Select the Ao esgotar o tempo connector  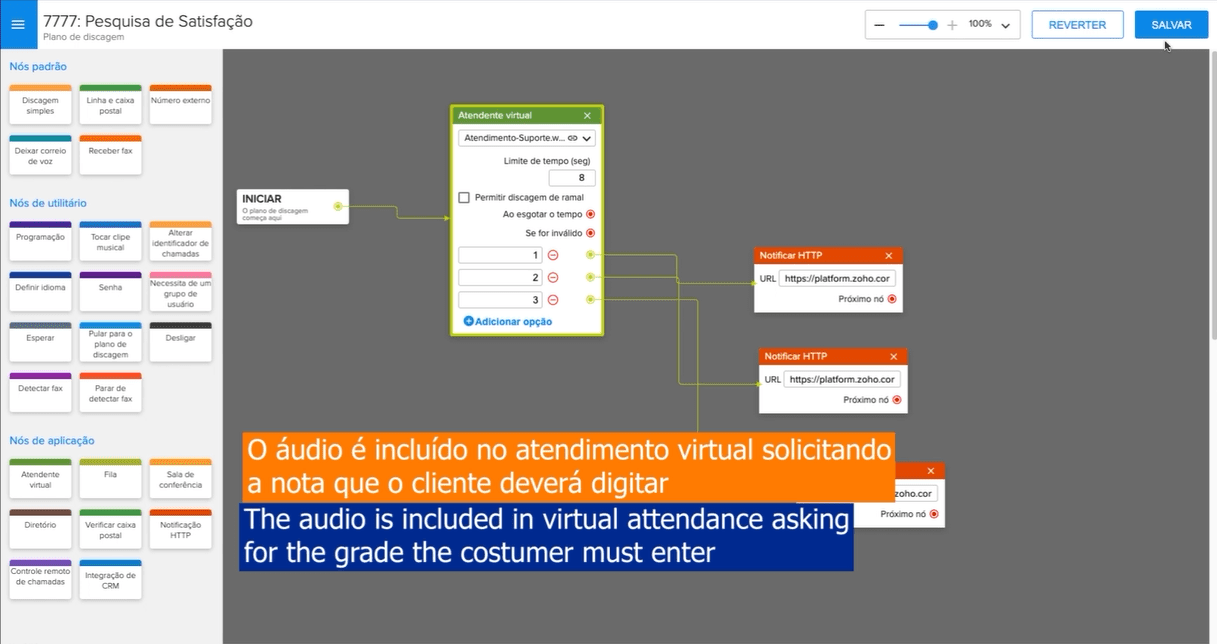(x=590, y=214)
